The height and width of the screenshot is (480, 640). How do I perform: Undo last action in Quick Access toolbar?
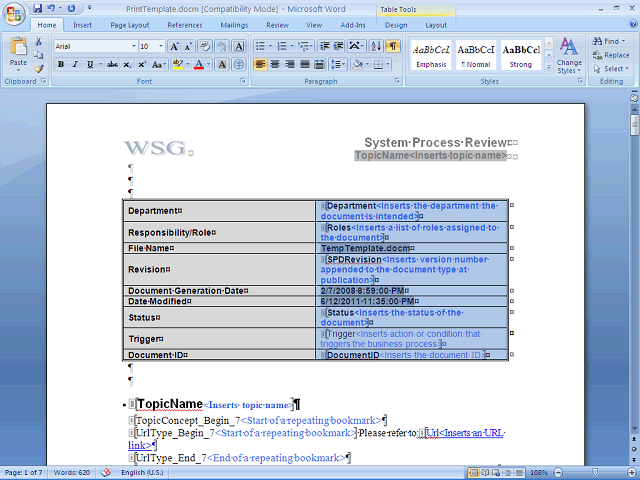[51, 8]
